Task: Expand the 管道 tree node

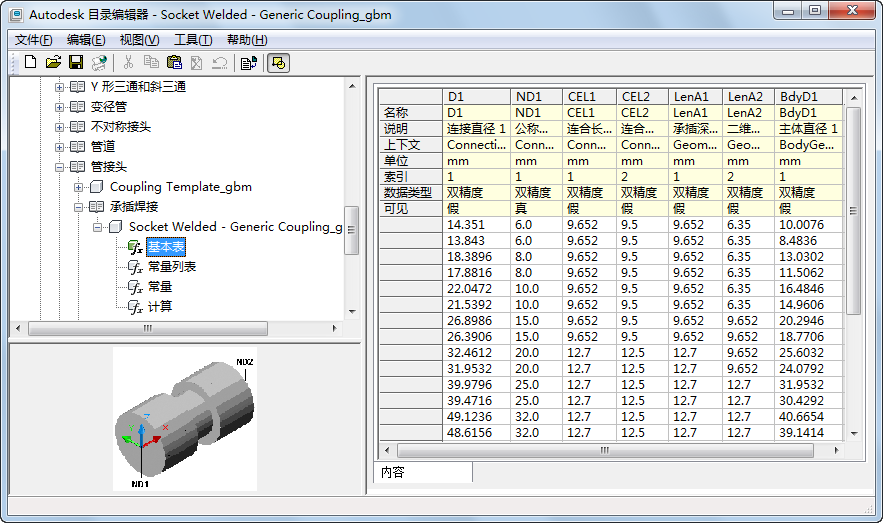Action: [x=59, y=147]
